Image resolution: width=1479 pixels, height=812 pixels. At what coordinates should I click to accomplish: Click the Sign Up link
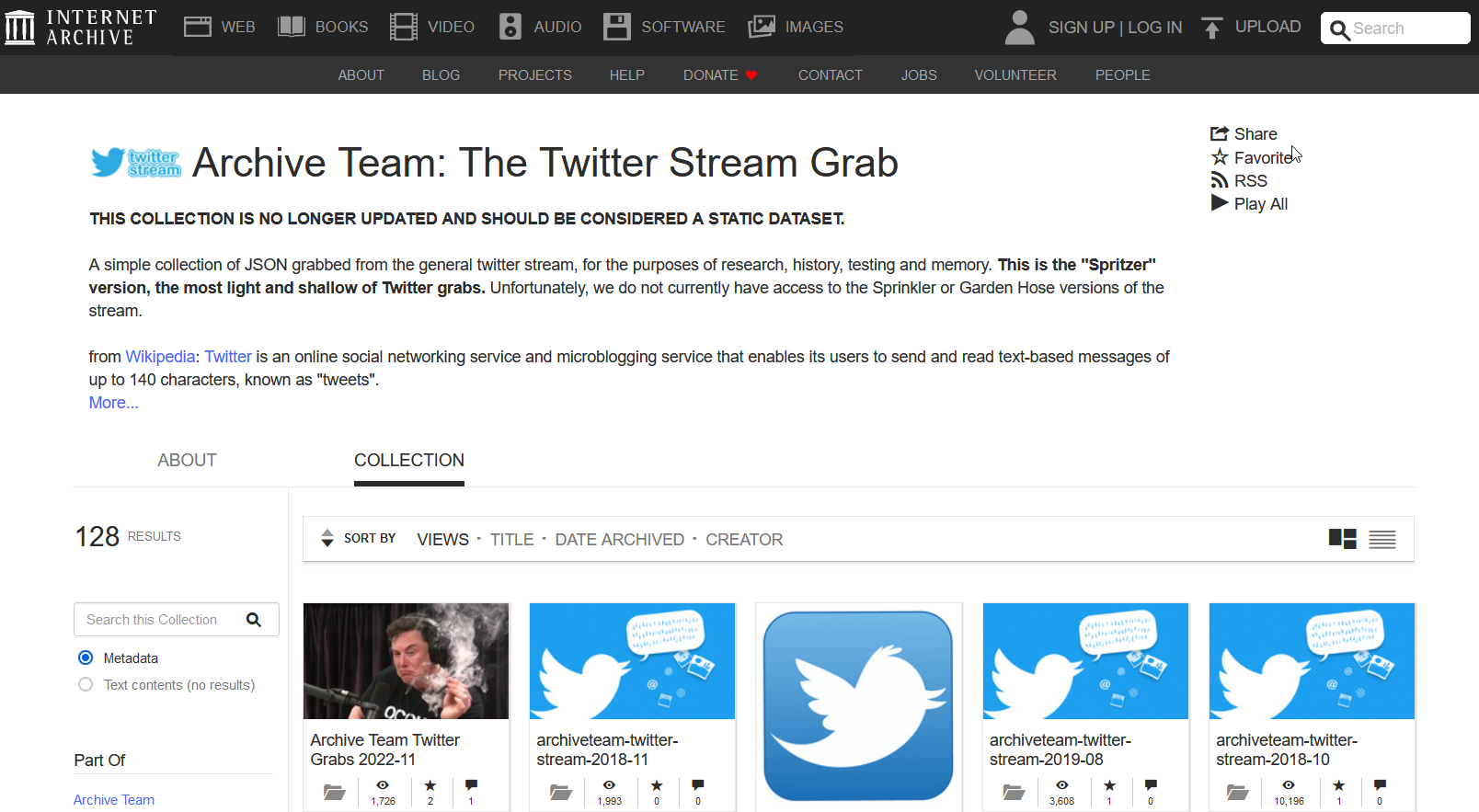click(1081, 28)
